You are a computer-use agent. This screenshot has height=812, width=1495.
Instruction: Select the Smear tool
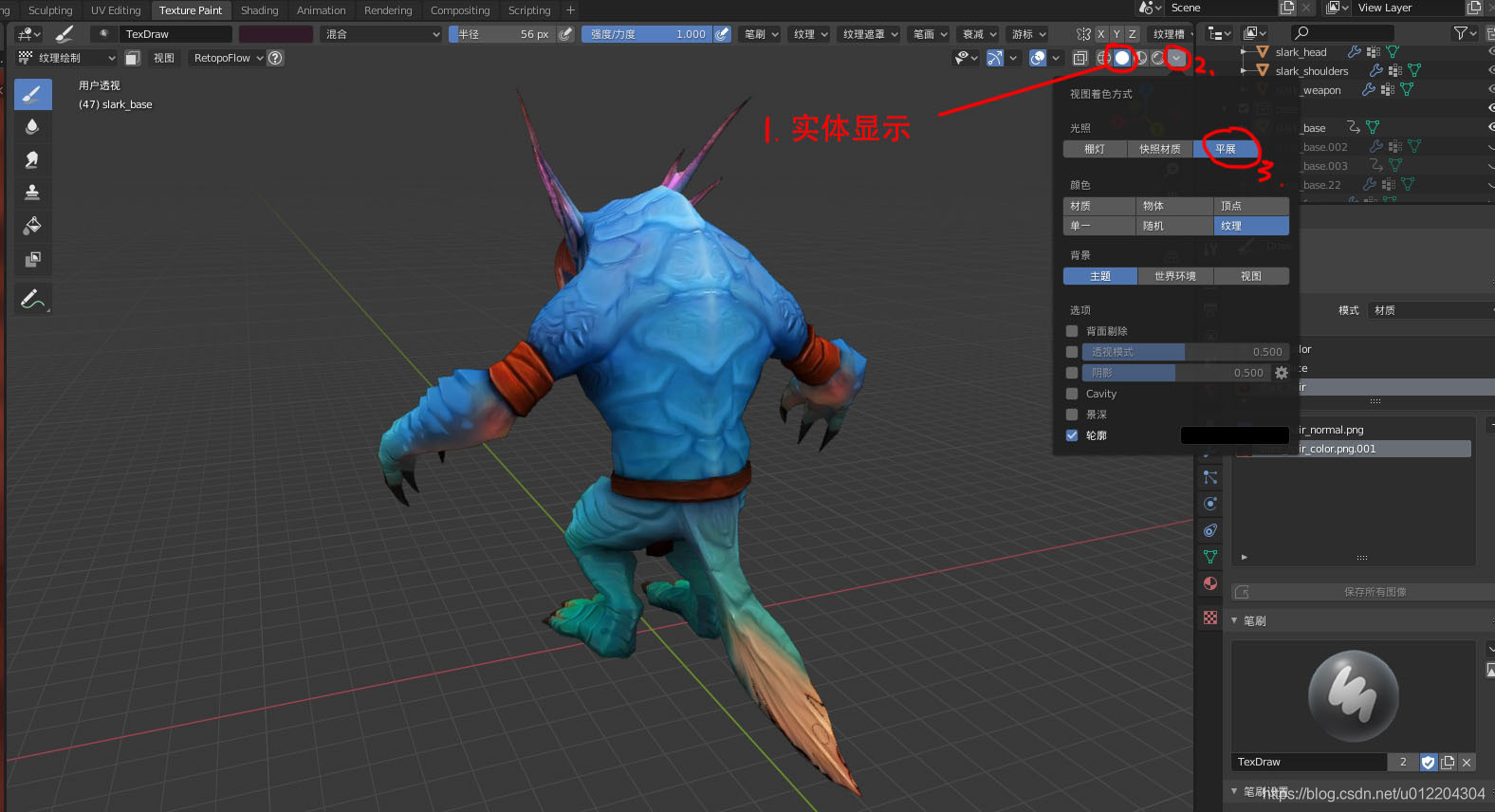pyautogui.click(x=32, y=159)
